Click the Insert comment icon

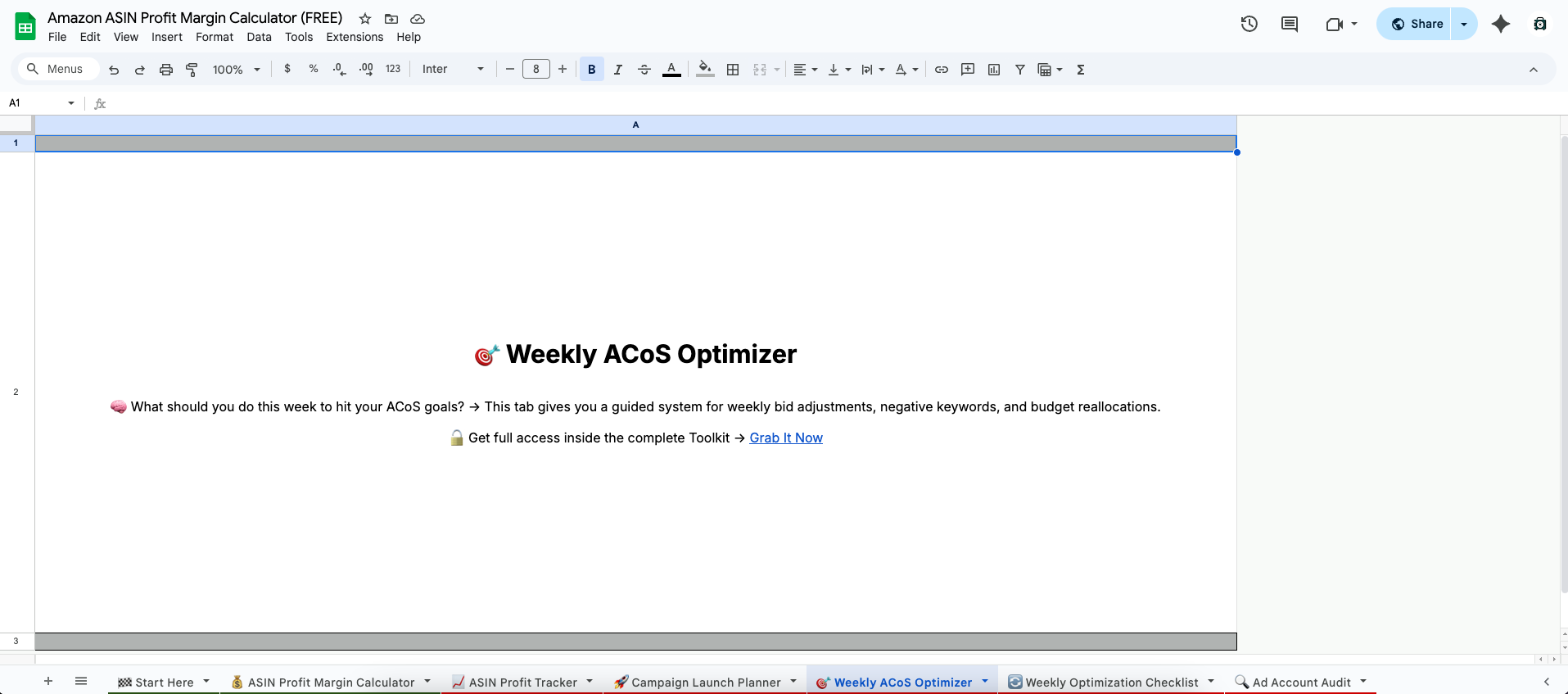click(x=968, y=70)
